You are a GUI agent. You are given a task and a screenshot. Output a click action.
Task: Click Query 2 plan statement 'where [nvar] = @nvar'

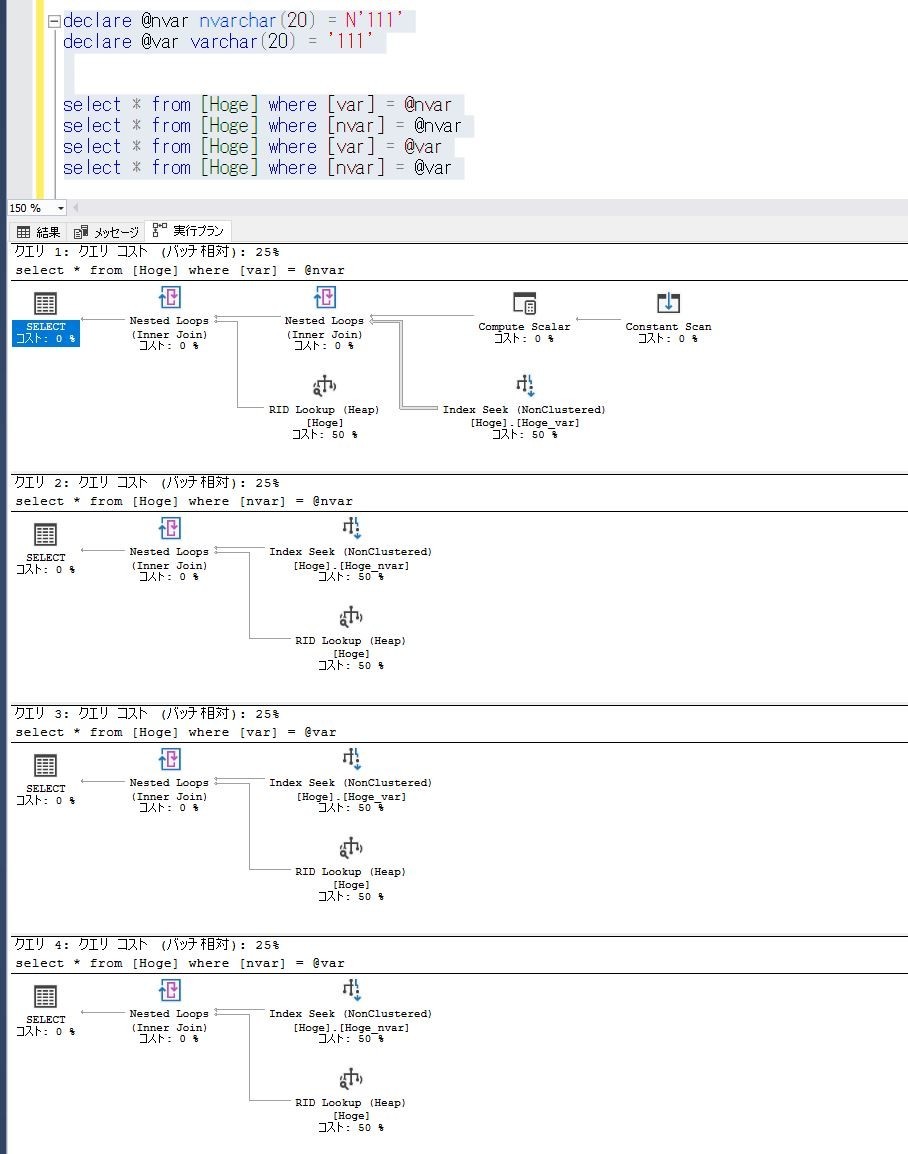pos(184,501)
